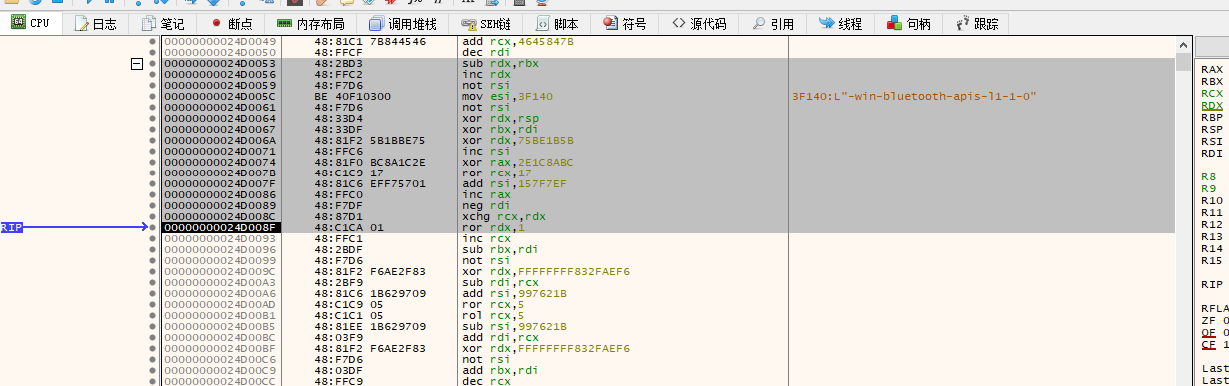Click the disassembly vertical scrollbar
This screenshot has width=1229, height=386.
click(1183, 210)
